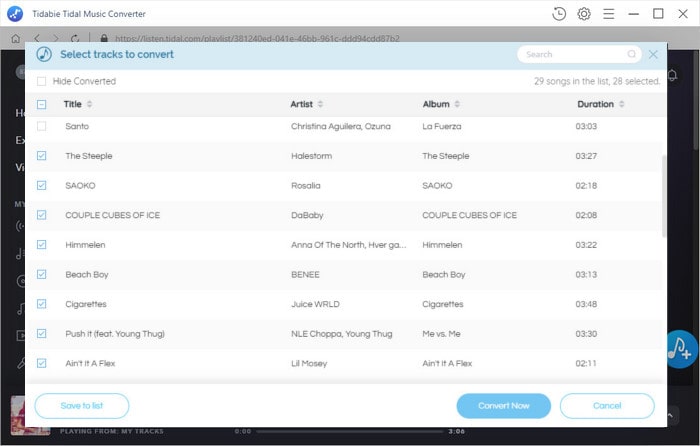Screen dimensions: 700x446
Task: Click NLE Choppa, Young Thug artist cell
Action: [x=342, y=334]
